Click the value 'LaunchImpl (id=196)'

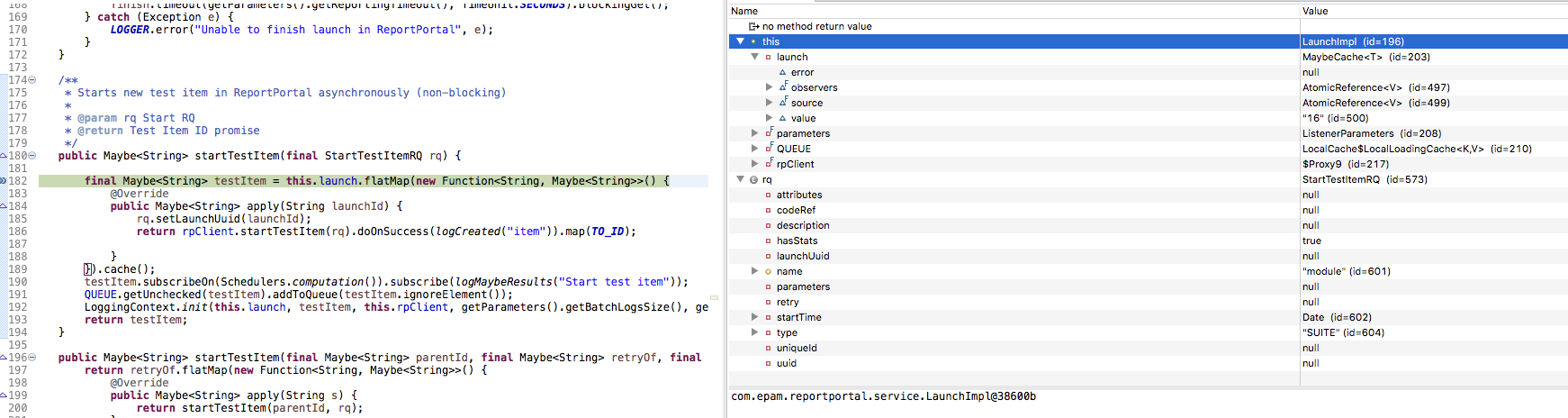click(1353, 41)
